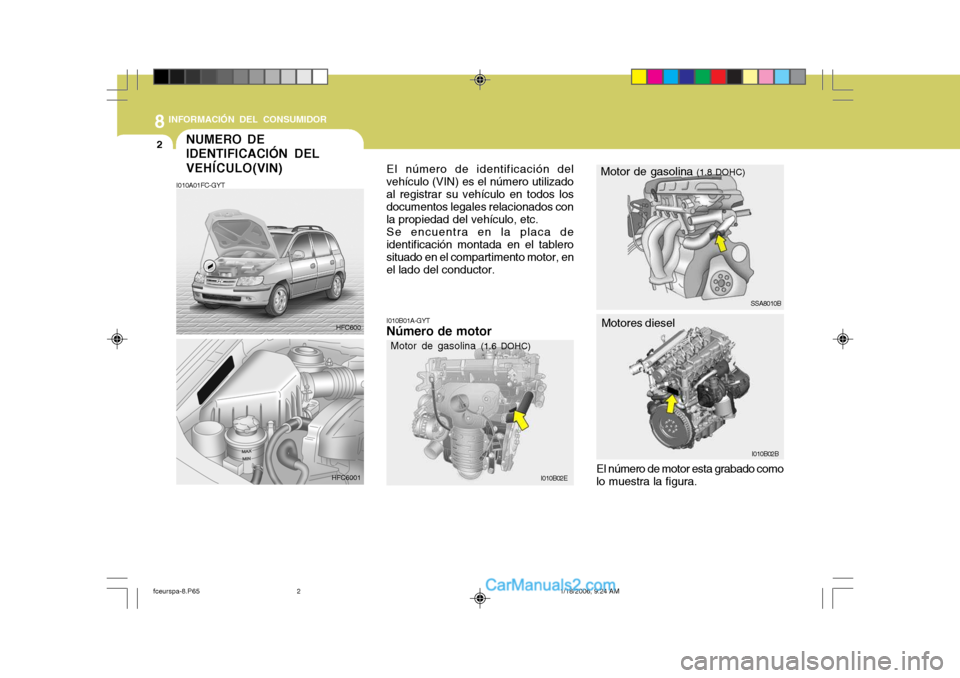Click the 'Motor de gasolina (1.8 DOHC)' caption
This screenshot has height=678, width=960.
[x=672, y=172]
